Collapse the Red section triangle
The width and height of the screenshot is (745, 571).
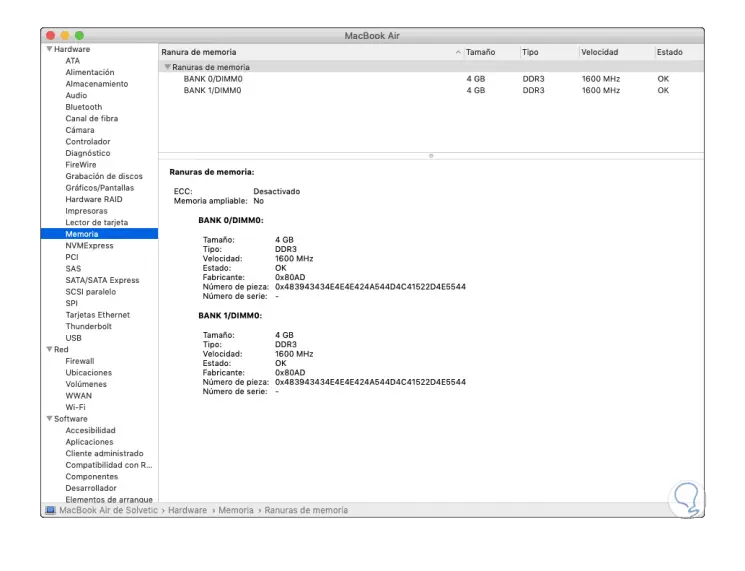click(49, 349)
